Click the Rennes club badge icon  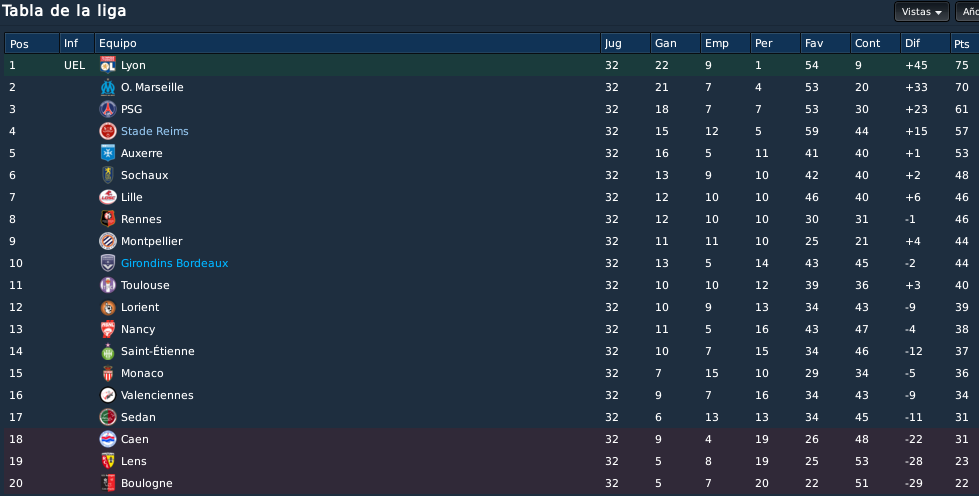(x=108, y=219)
